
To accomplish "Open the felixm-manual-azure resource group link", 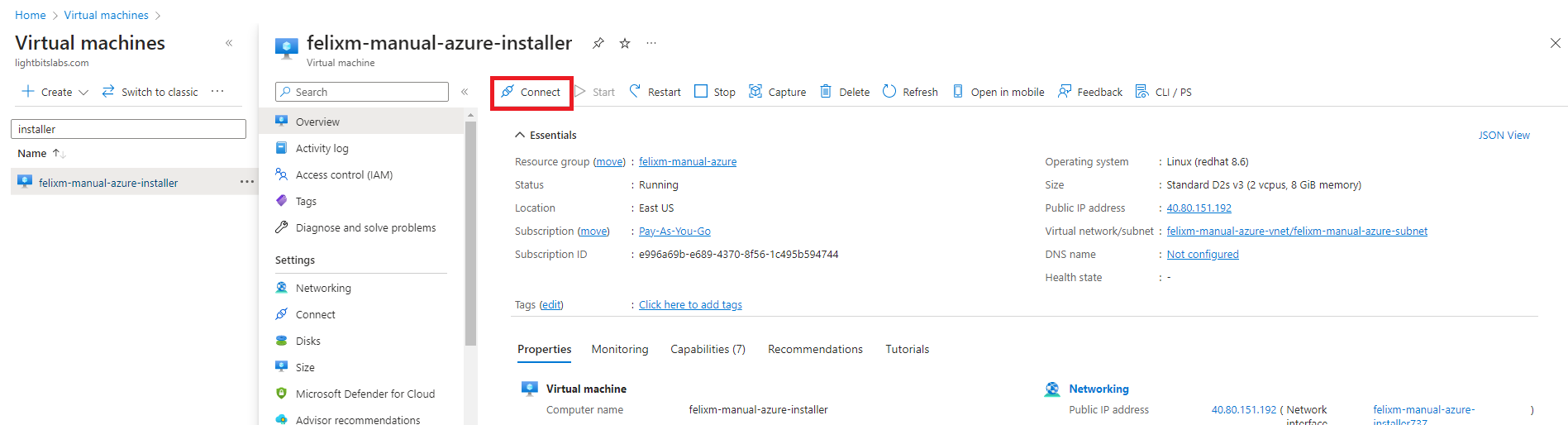I will pos(688,161).
